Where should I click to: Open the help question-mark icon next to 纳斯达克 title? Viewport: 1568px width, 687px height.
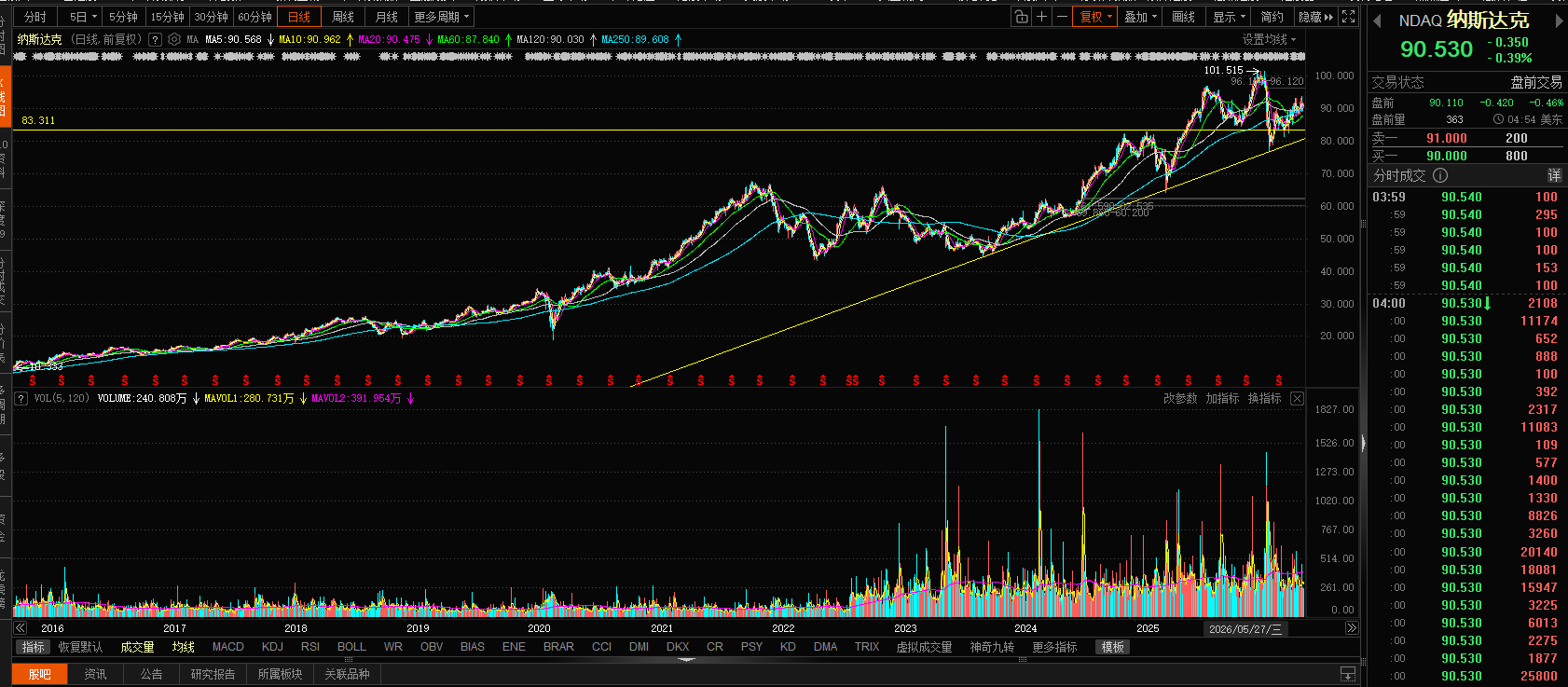pos(156,40)
